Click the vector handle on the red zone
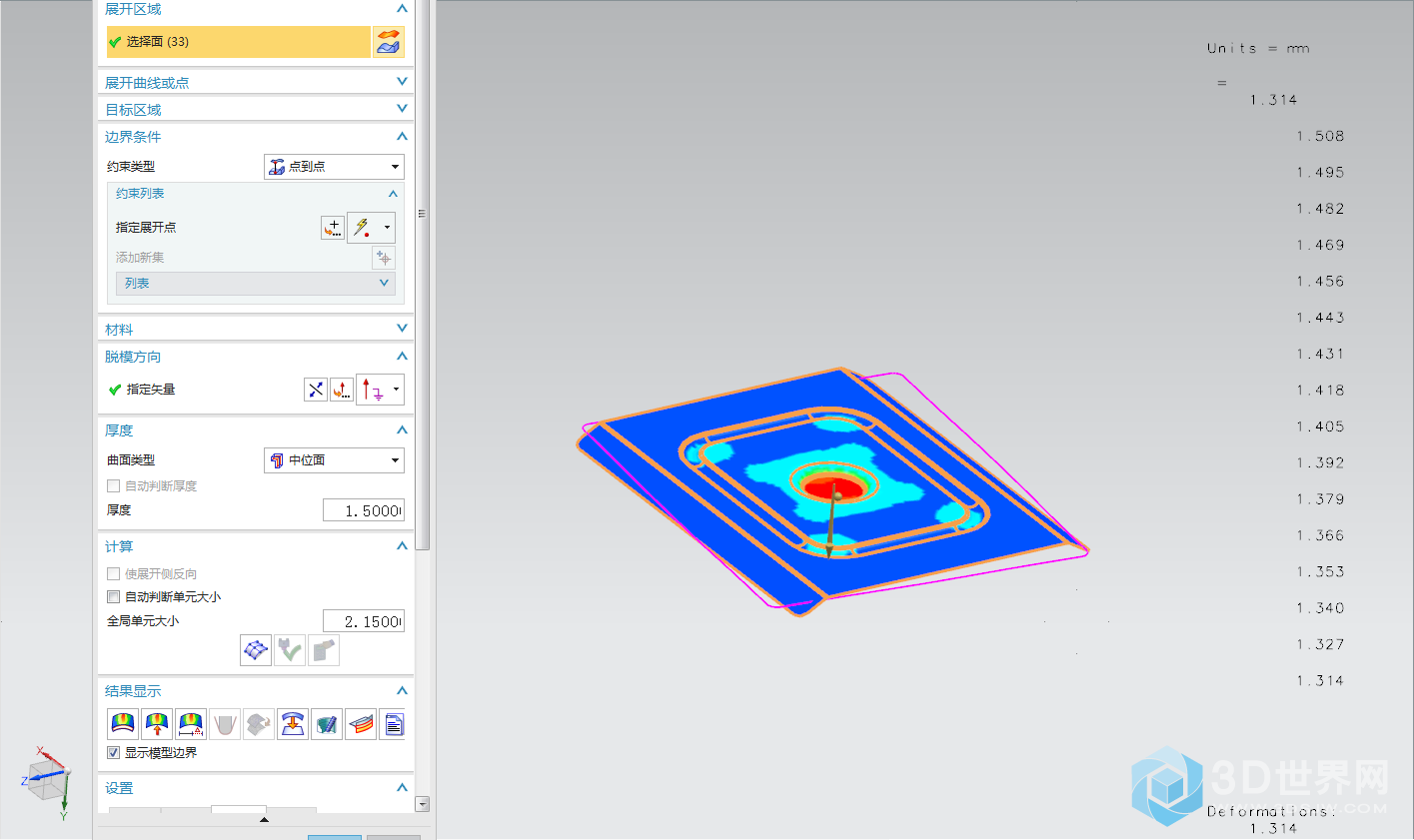The image size is (1414, 840). click(835, 495)
